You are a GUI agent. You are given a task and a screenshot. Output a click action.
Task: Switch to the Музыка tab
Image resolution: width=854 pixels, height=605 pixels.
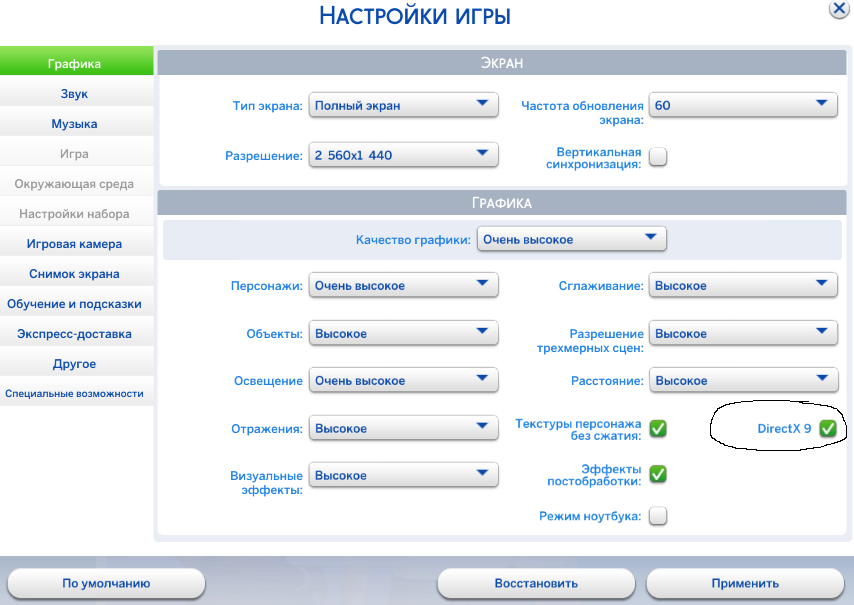pyautogui.click(x=76, y=124)
